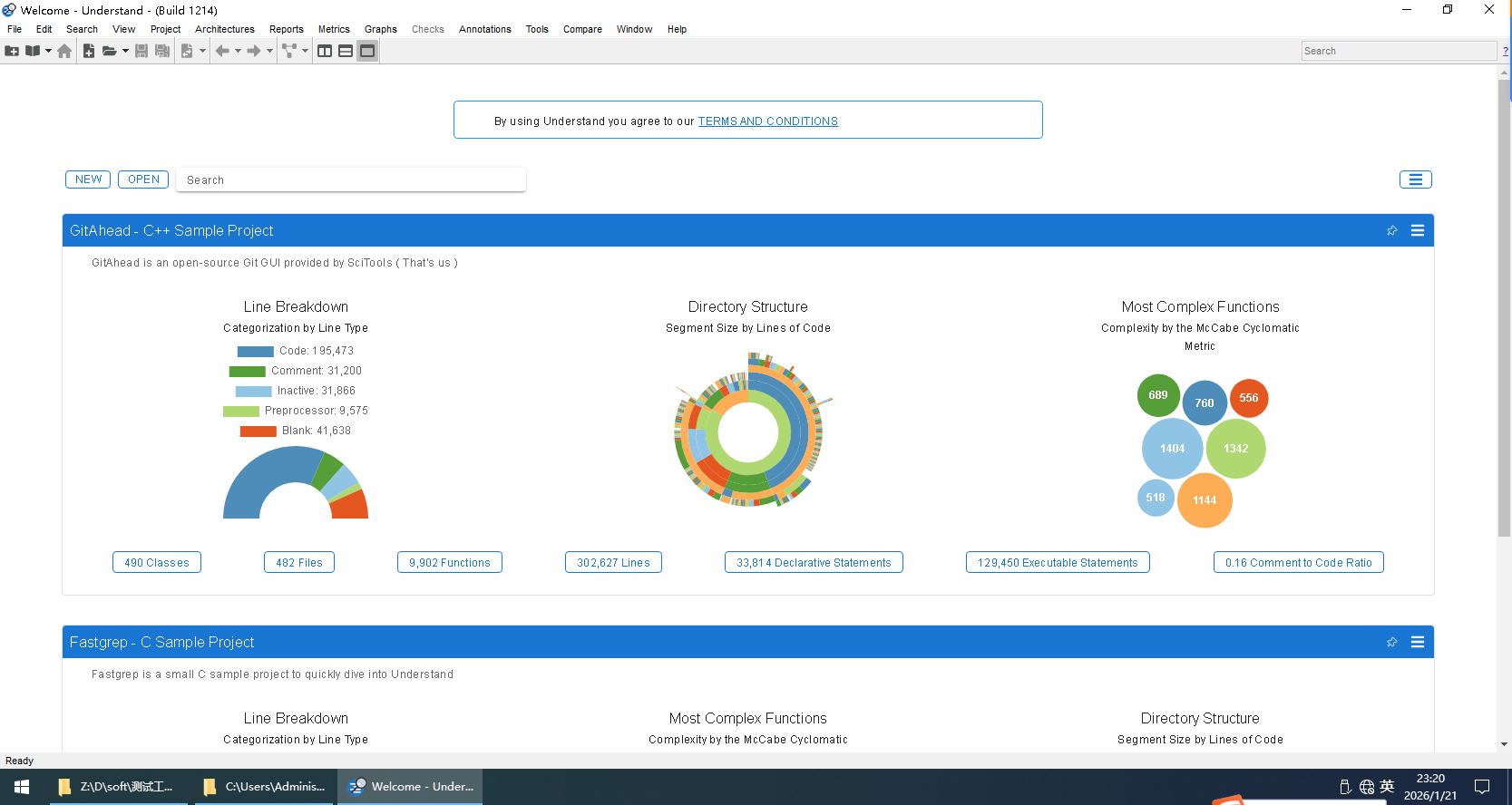This screenshot has width=1512, height=805.
Task: Open the Fastgrep project hamburger menu
Action: pyautogui.click(x=1417, y=643)
